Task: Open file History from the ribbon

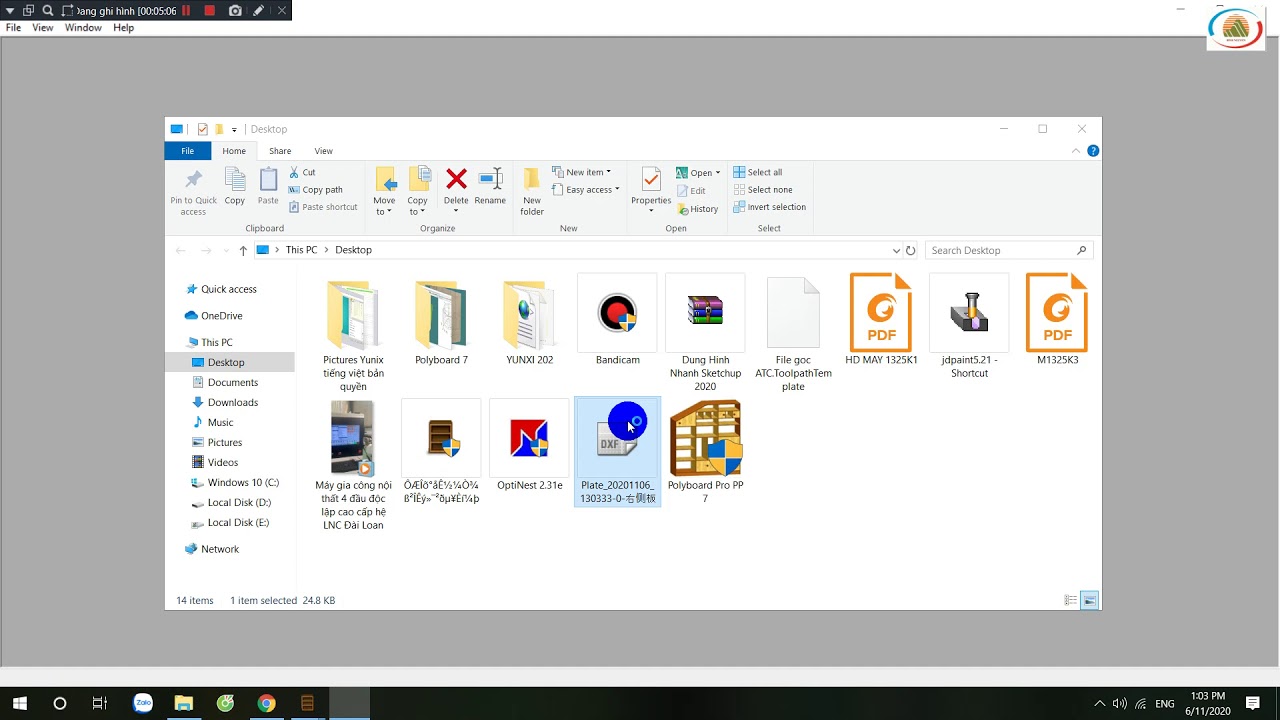Action: coord(697,209)
